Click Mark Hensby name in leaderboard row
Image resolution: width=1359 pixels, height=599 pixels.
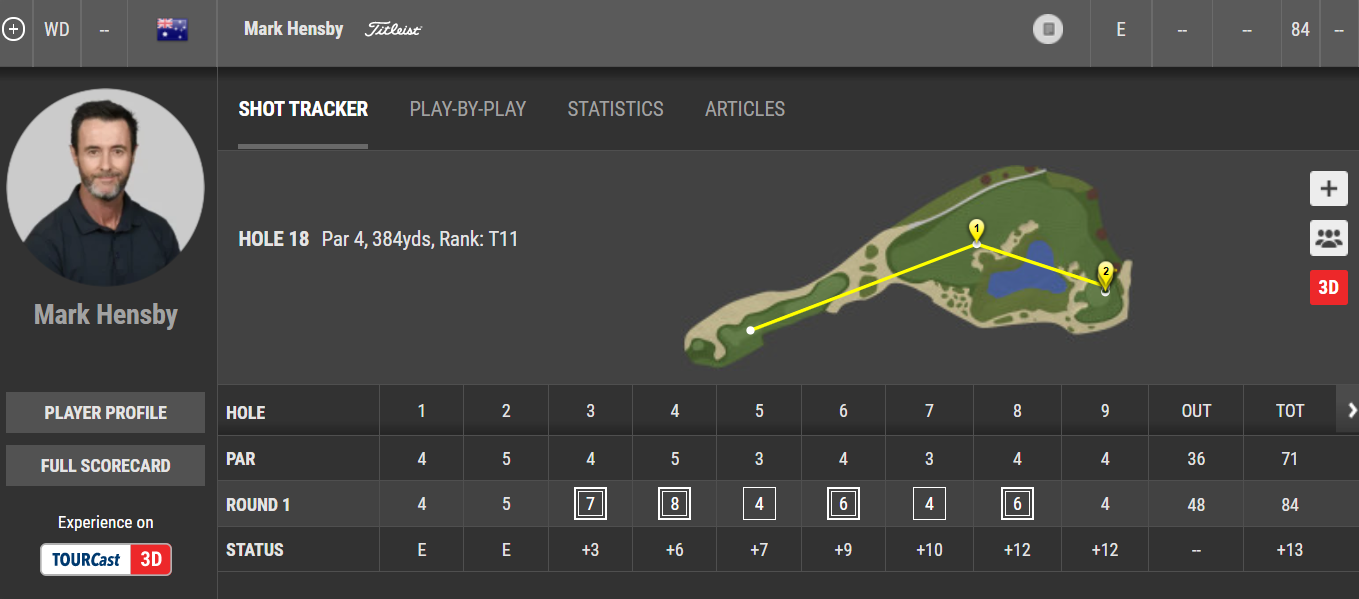click(x=293, y=30)
